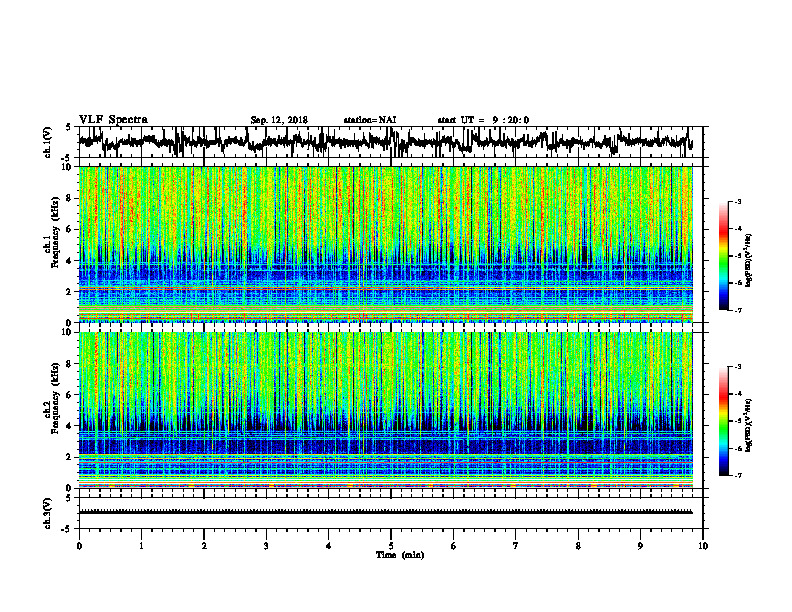
Task: Click the "start UT = 9 : 20: 0" text
Action: pos(483,120)
